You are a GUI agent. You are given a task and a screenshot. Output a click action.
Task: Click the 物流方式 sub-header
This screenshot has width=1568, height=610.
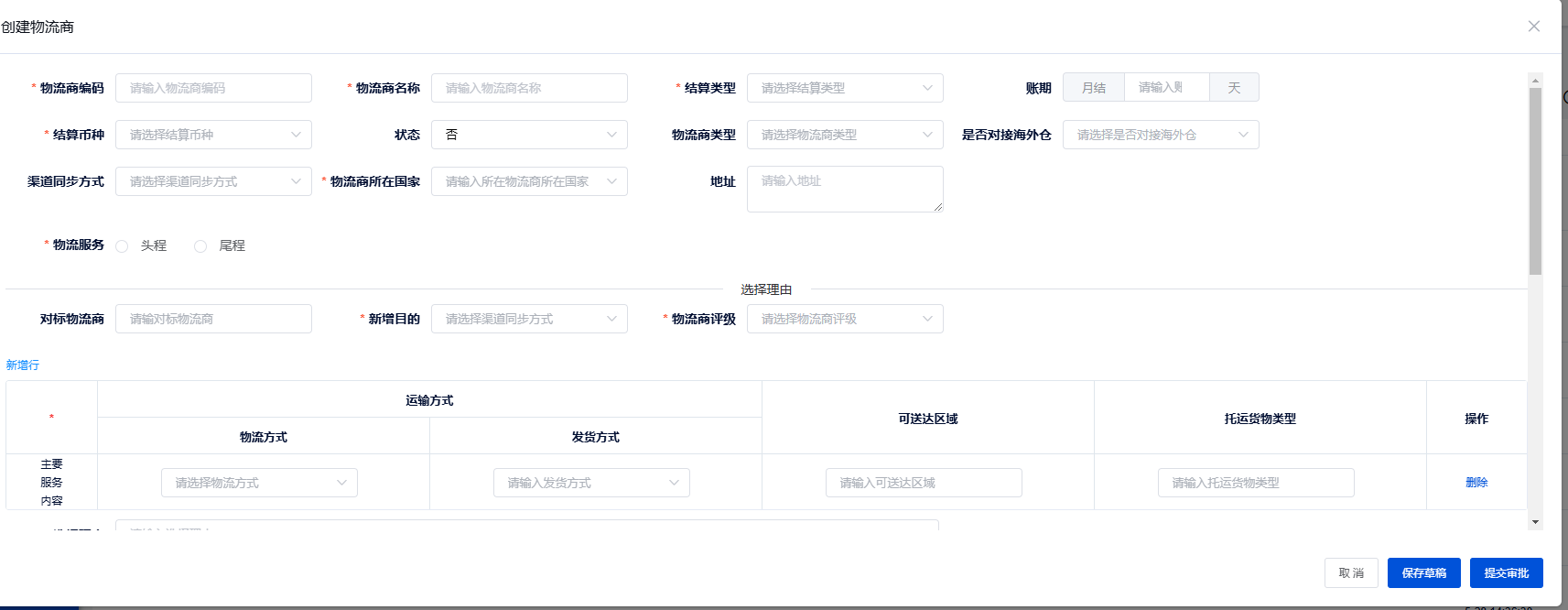[x=264, y=437]
